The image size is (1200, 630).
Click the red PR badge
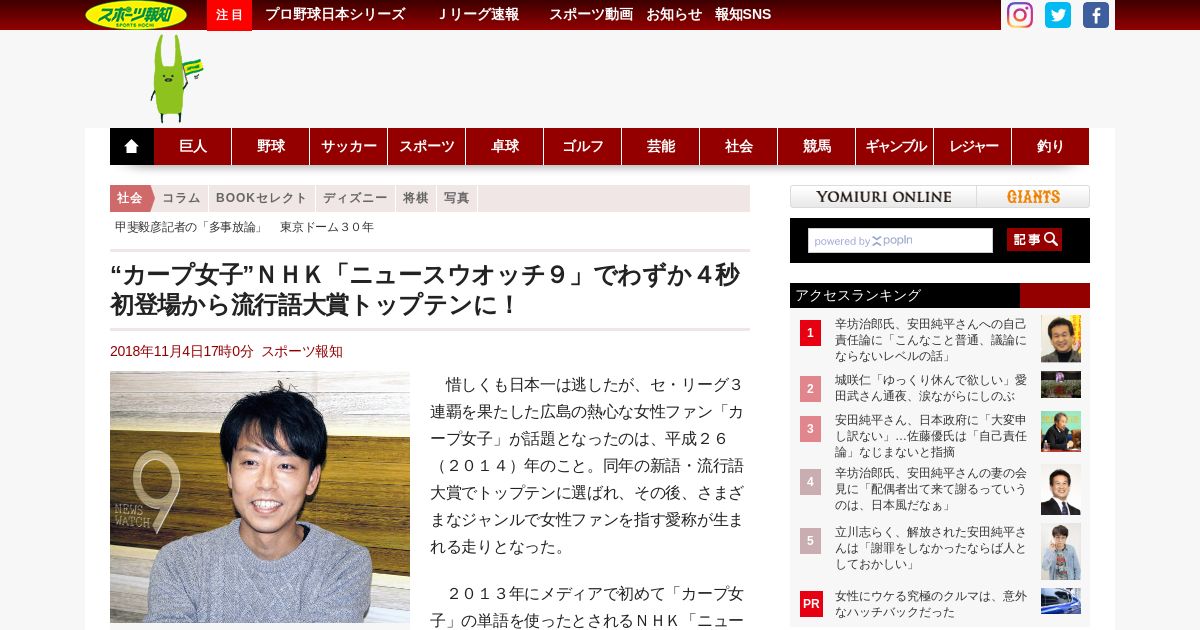811,604
